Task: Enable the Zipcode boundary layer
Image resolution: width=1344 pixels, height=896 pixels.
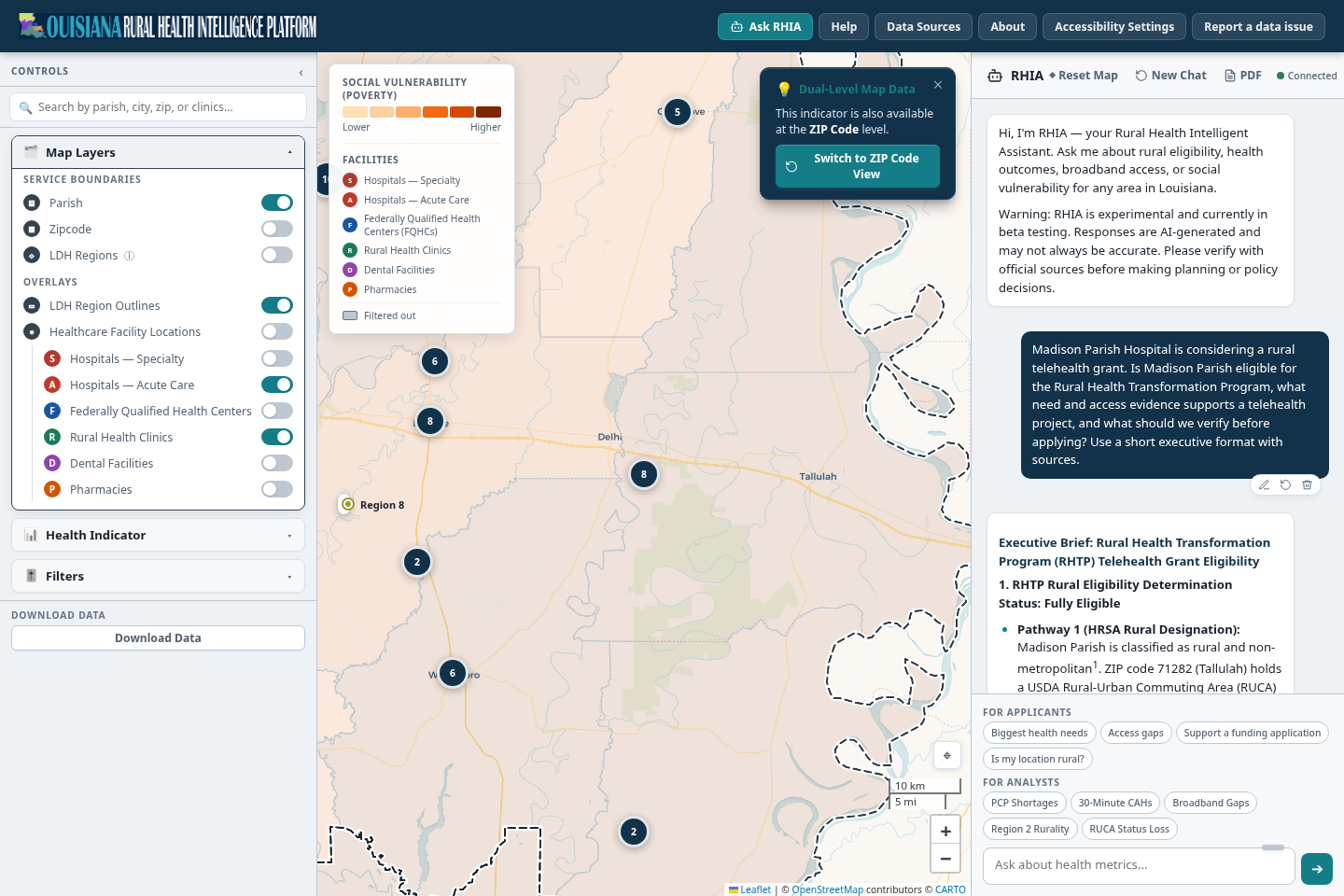Action: (x=277, y=229)
